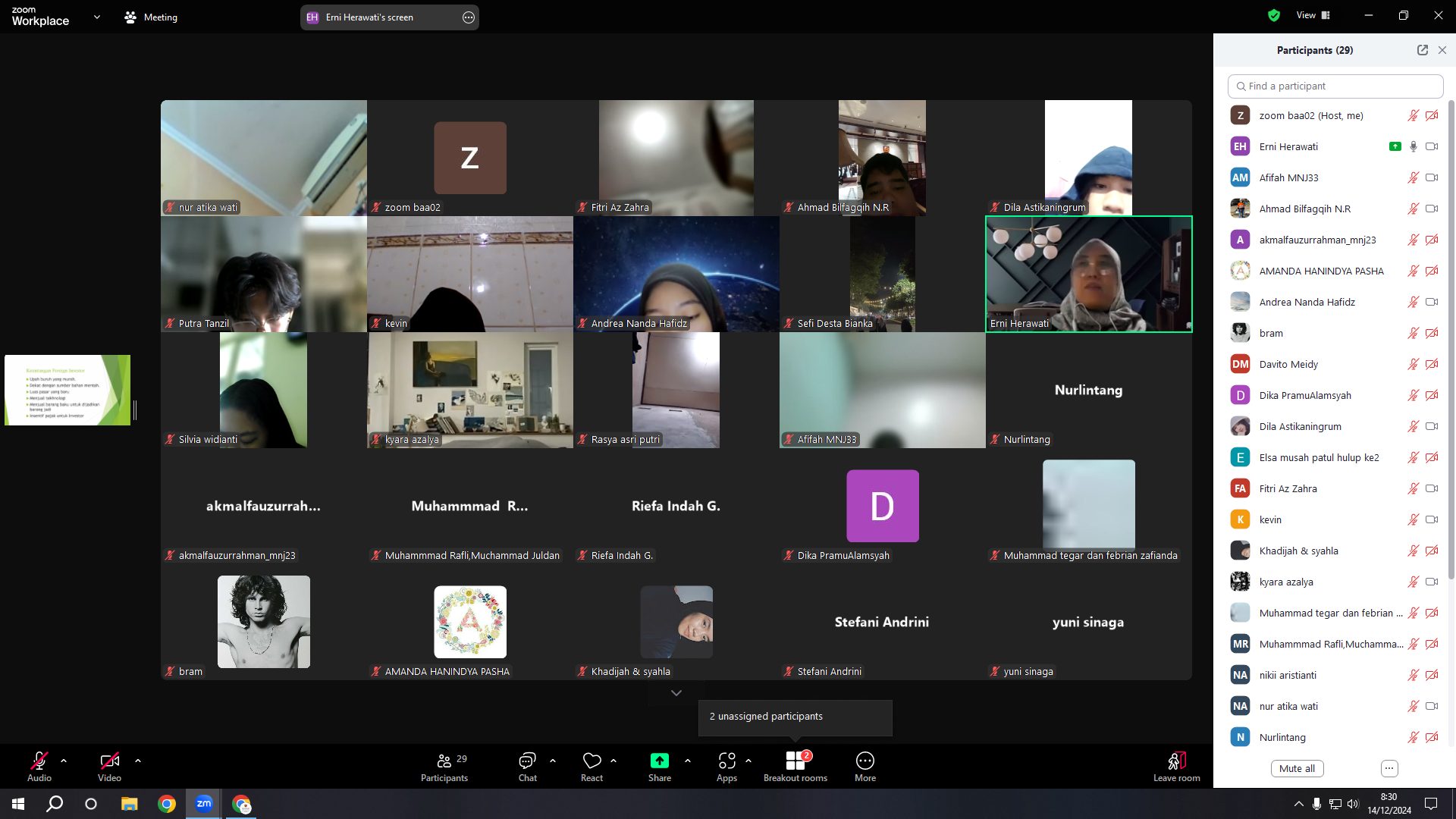The width and height of the screenshot is (1456, 819).
Task: Show hidden system tray icons
Action: point(1299,804)
